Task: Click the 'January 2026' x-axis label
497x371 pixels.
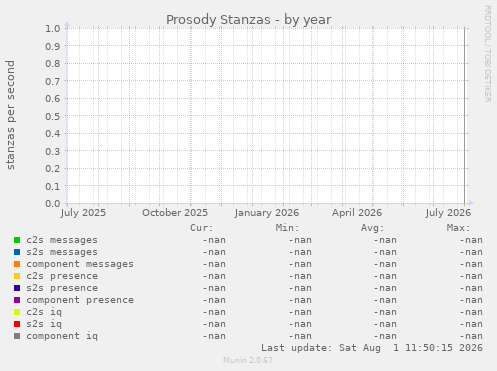Action: (x=267, y=213)
